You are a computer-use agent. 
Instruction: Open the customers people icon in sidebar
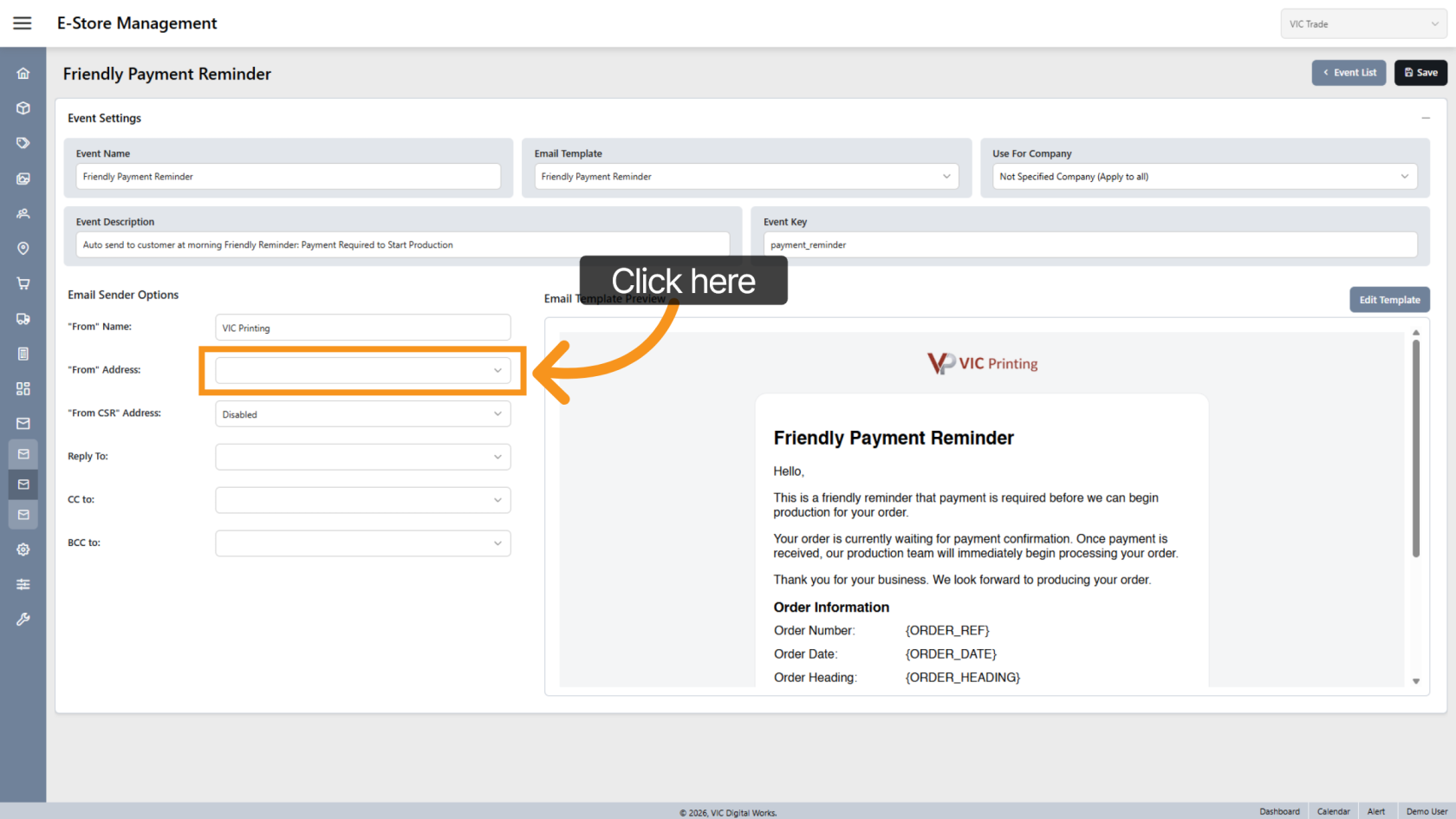pos(23,213)
